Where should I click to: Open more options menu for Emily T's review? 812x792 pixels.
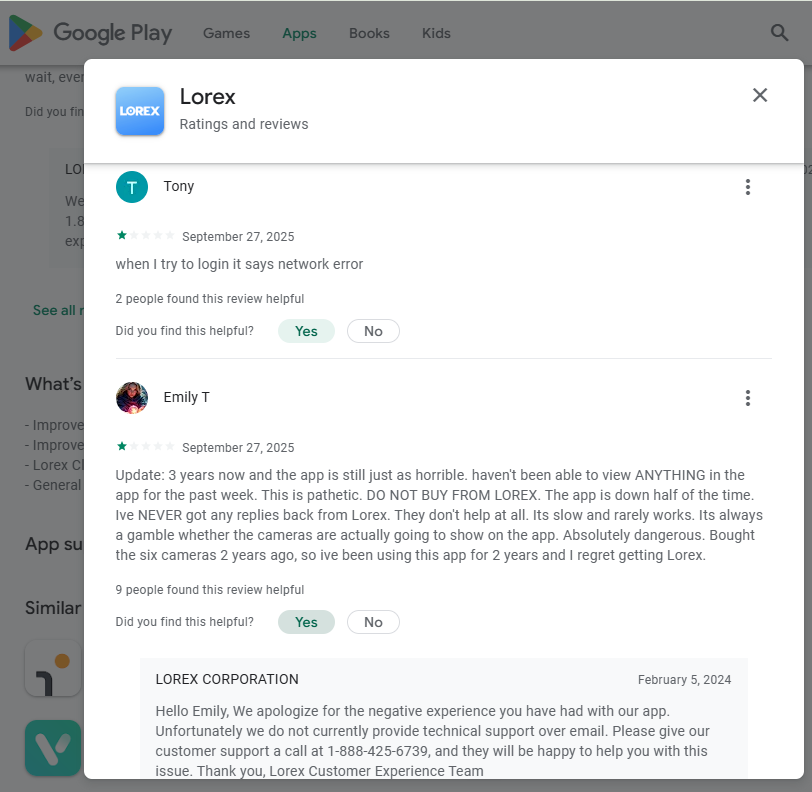748,398
